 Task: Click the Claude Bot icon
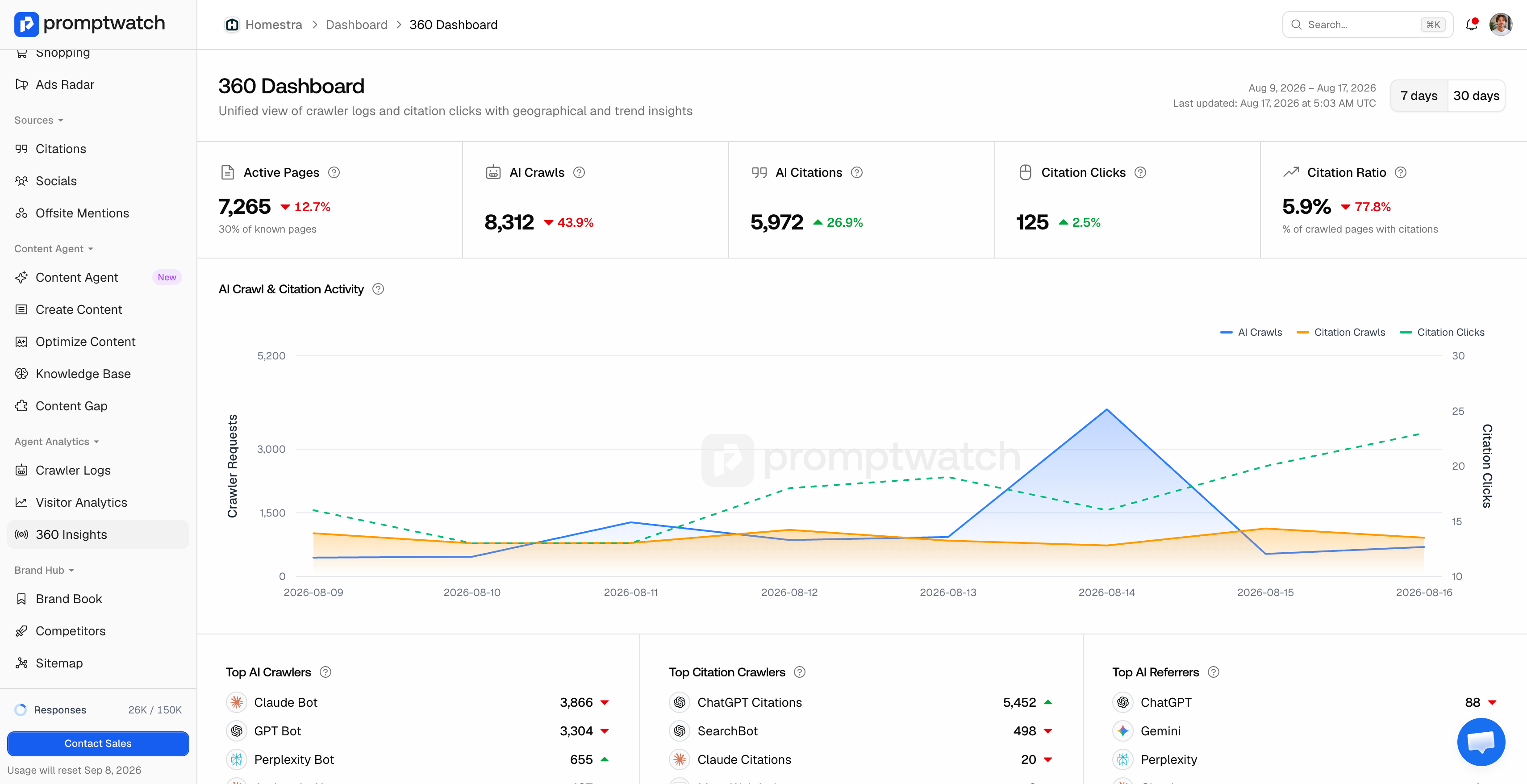(237, 702)
